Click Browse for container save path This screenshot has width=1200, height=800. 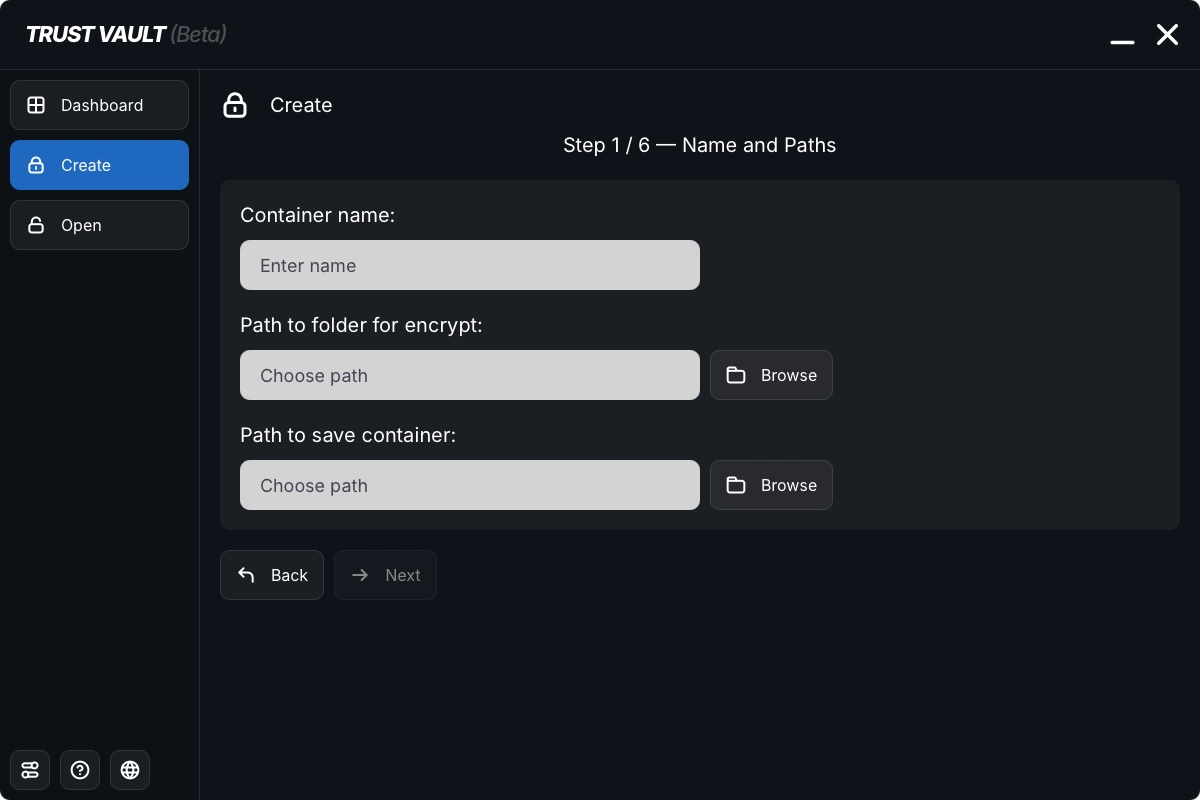point(771,485)
